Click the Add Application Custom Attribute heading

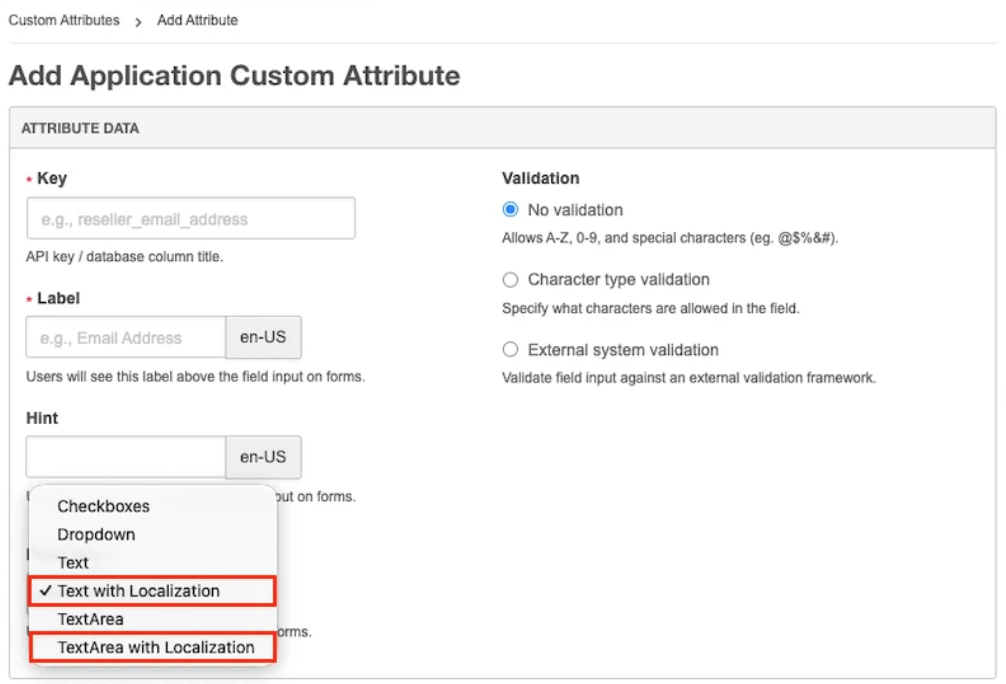tap(234, 76)
